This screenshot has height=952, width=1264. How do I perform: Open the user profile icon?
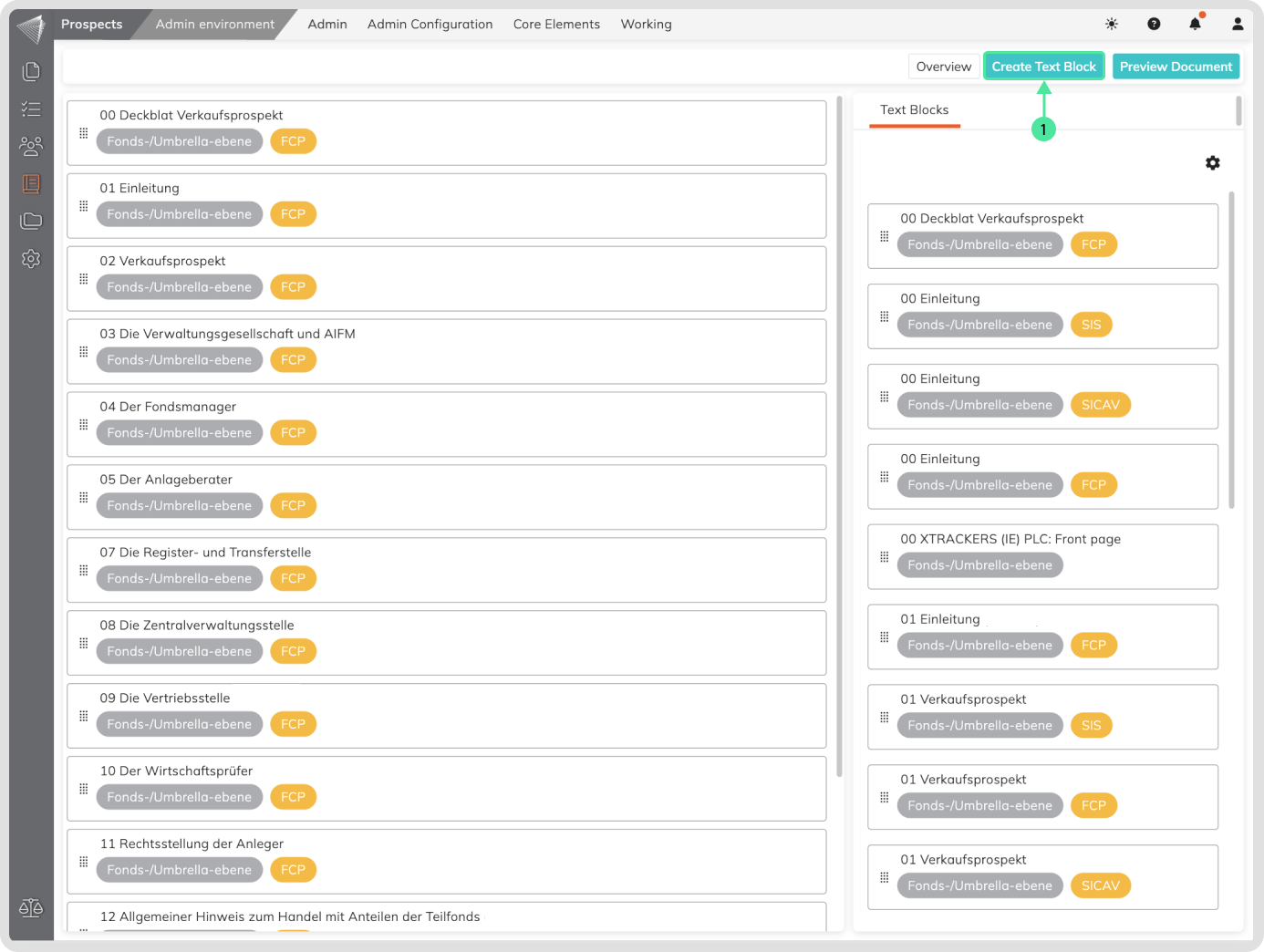[1237, 25]
